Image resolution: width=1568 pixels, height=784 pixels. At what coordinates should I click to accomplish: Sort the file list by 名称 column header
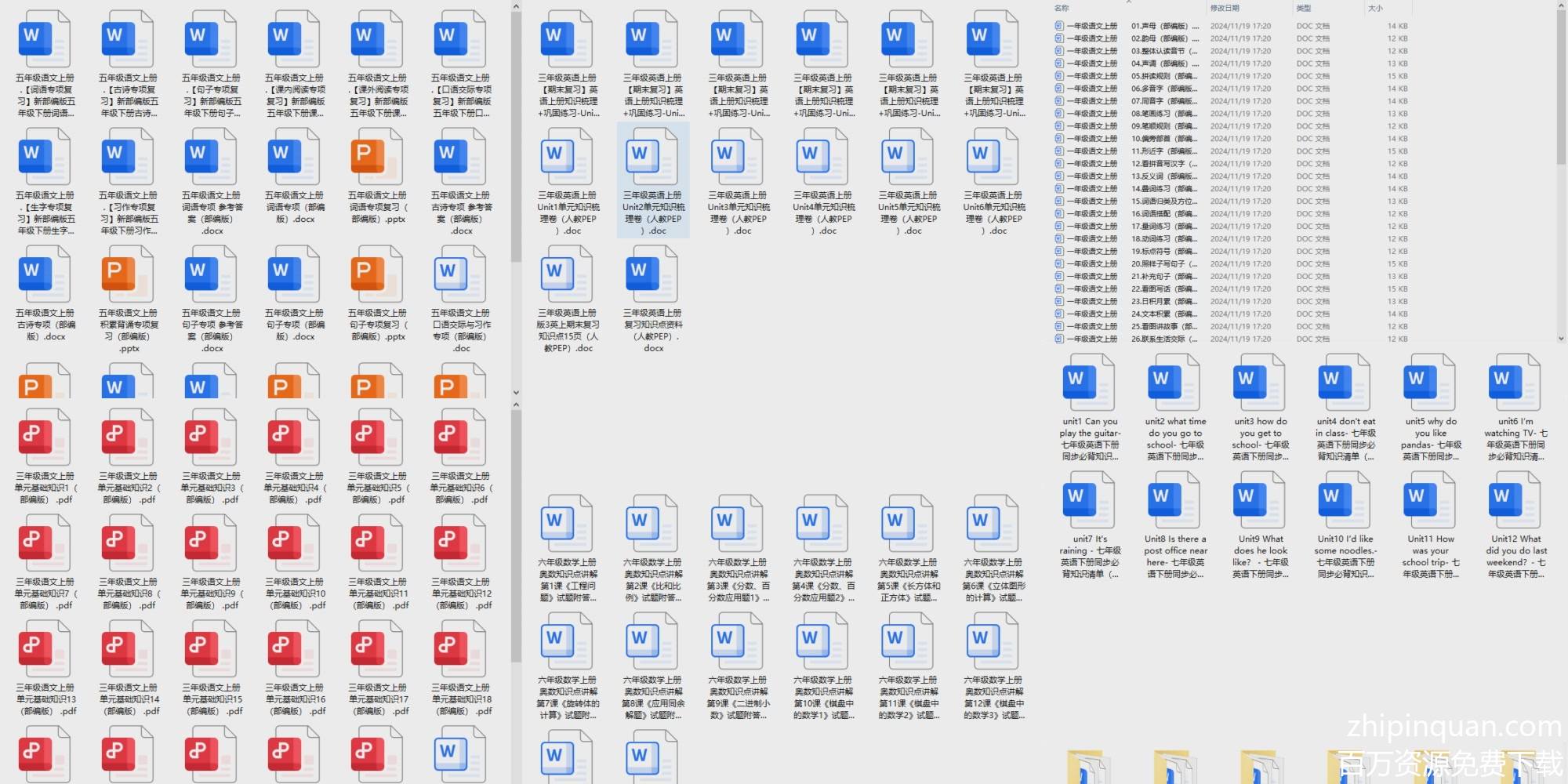[1062, 8]
